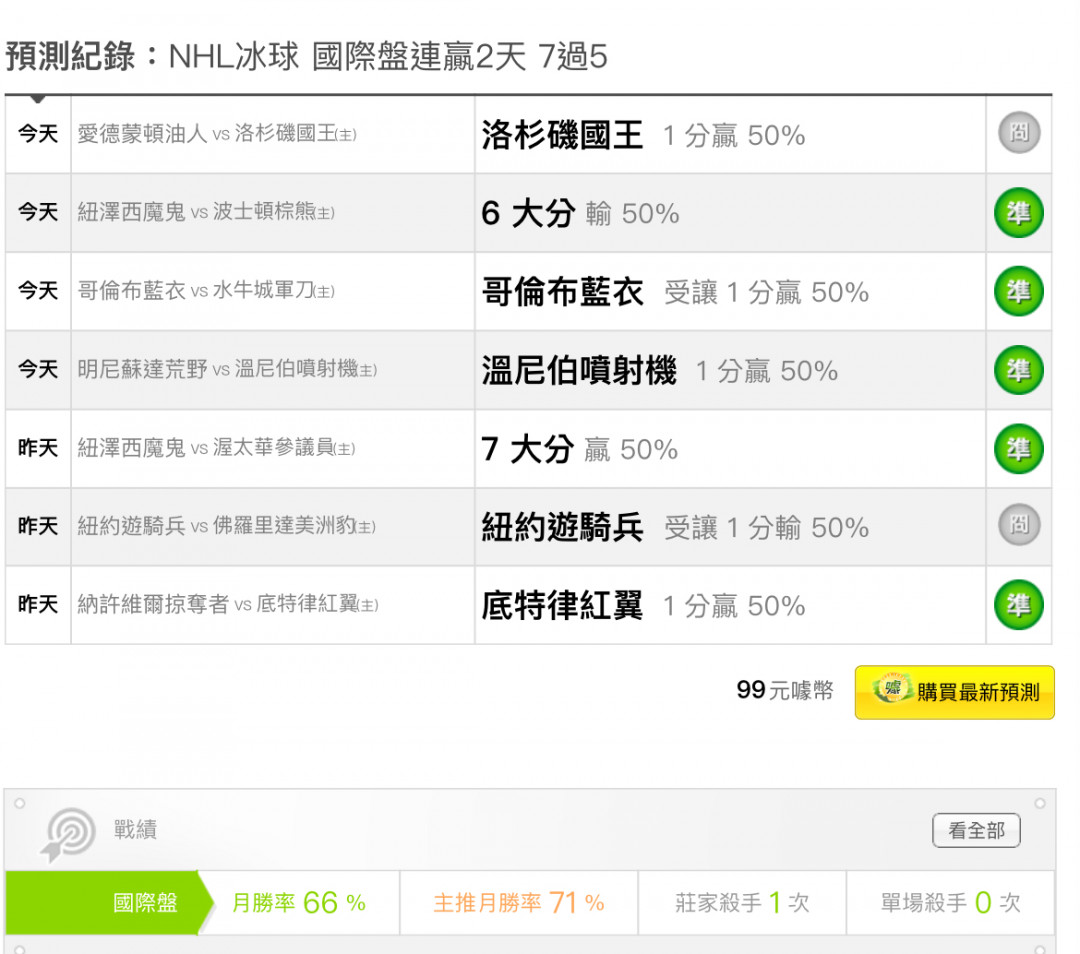Click the 預測紀錄 heading title
This screenshot has height=954, width=1080.
tap(307, 56)
